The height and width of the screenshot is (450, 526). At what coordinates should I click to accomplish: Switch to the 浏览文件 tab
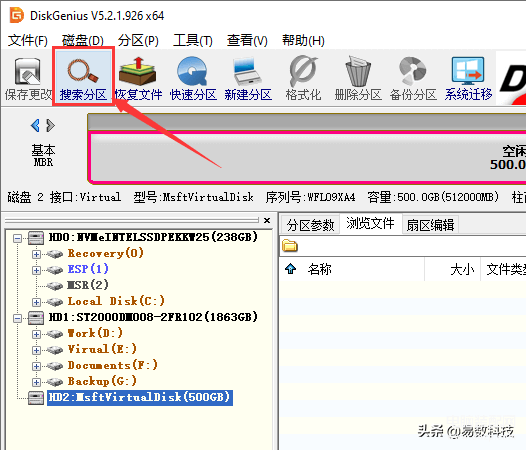click(370, 223)
